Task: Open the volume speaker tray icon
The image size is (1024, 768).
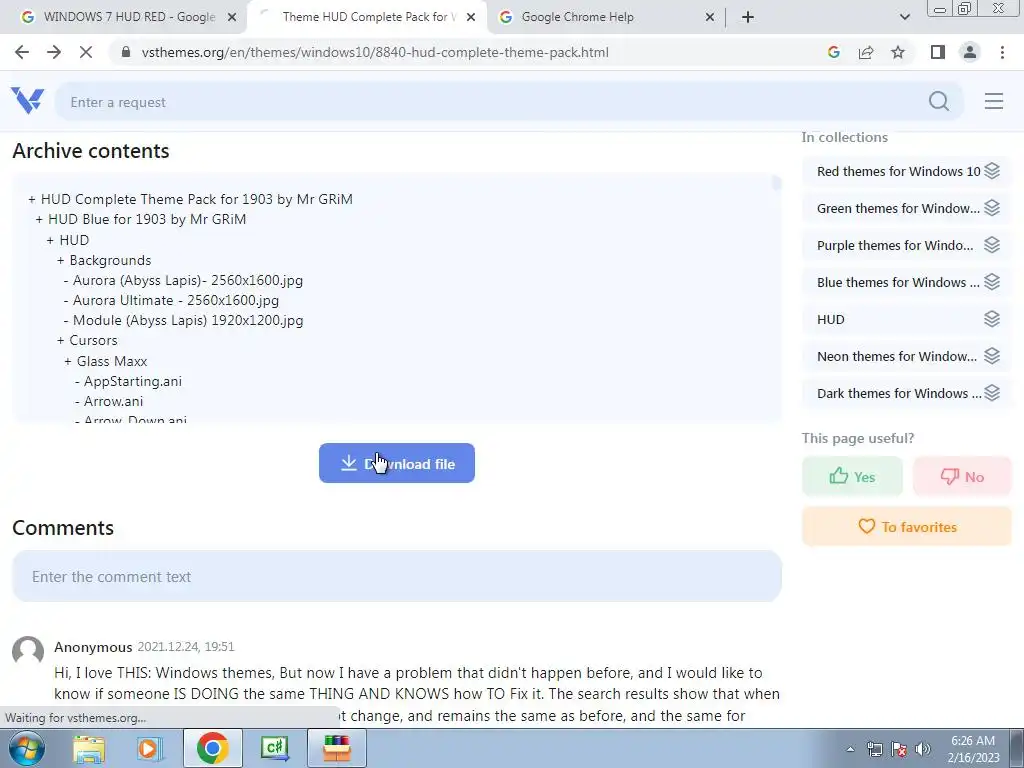Action: click(x=922, y=749)
